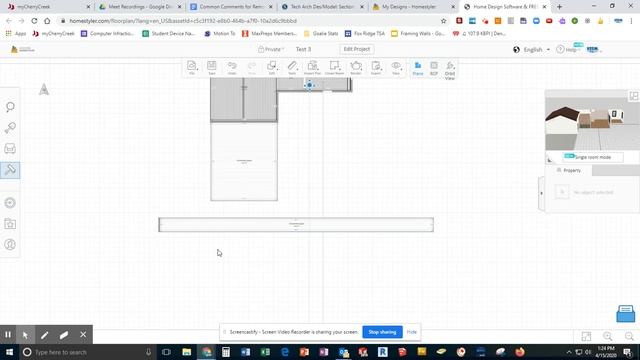640x360 pixels.
Task: Open the English language dropdown
Action: click(x=532, y=50)
